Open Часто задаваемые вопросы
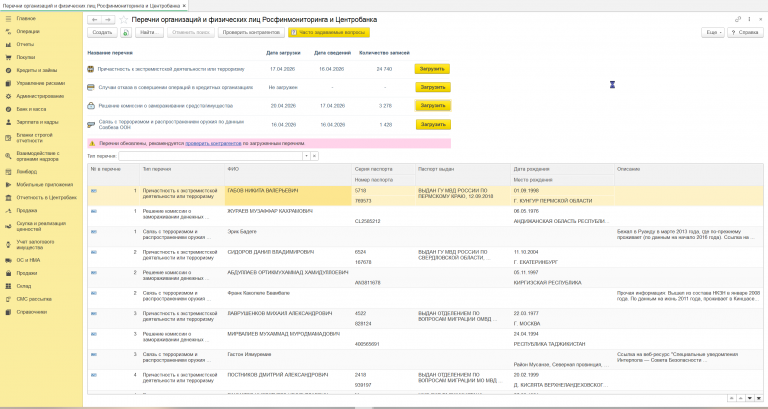Screen dimensions: 768x409 tap(329, 32)
